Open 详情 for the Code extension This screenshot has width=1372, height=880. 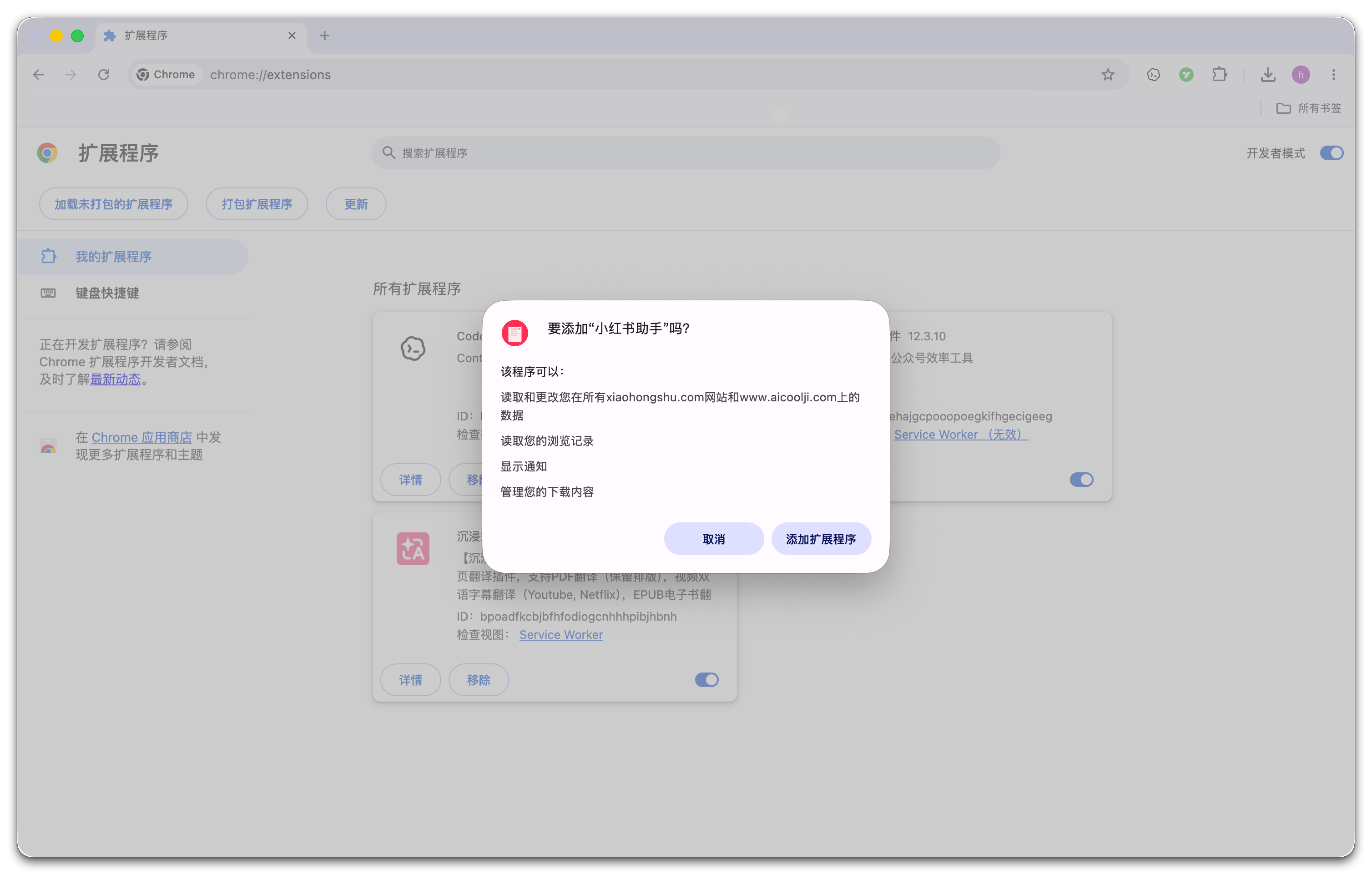410,480
